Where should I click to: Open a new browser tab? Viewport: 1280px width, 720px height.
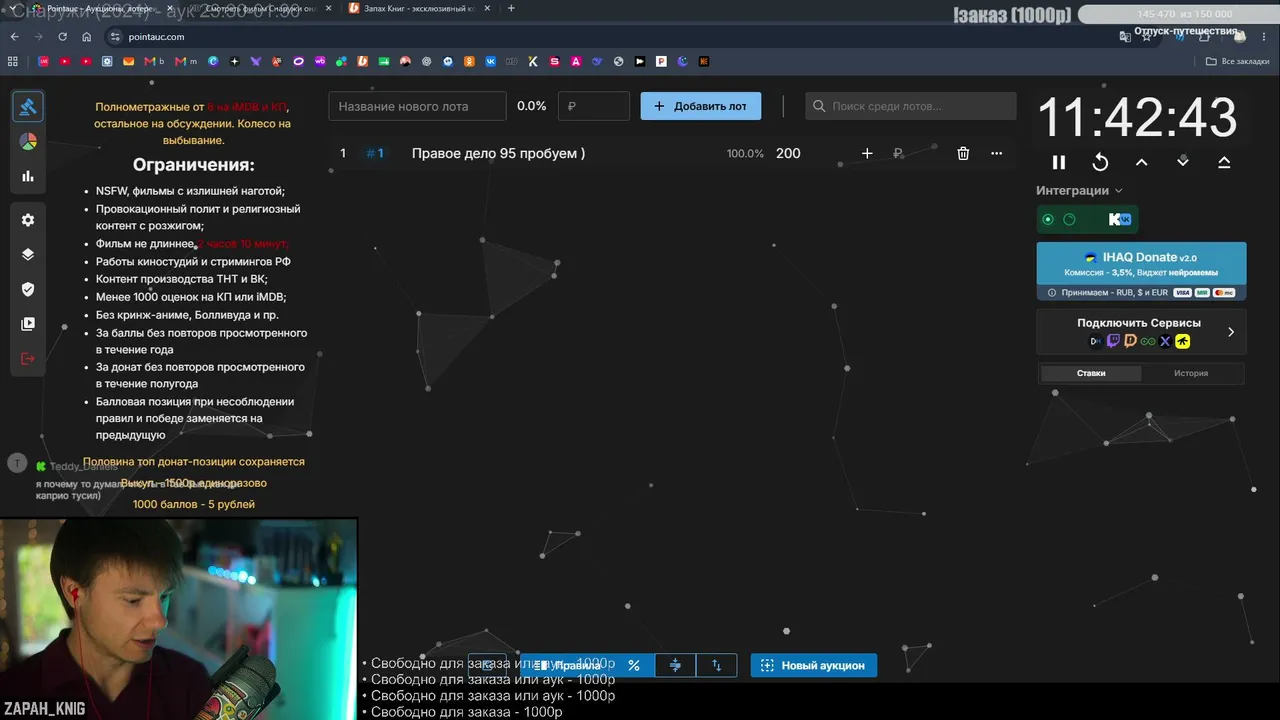tap(511, 8)
